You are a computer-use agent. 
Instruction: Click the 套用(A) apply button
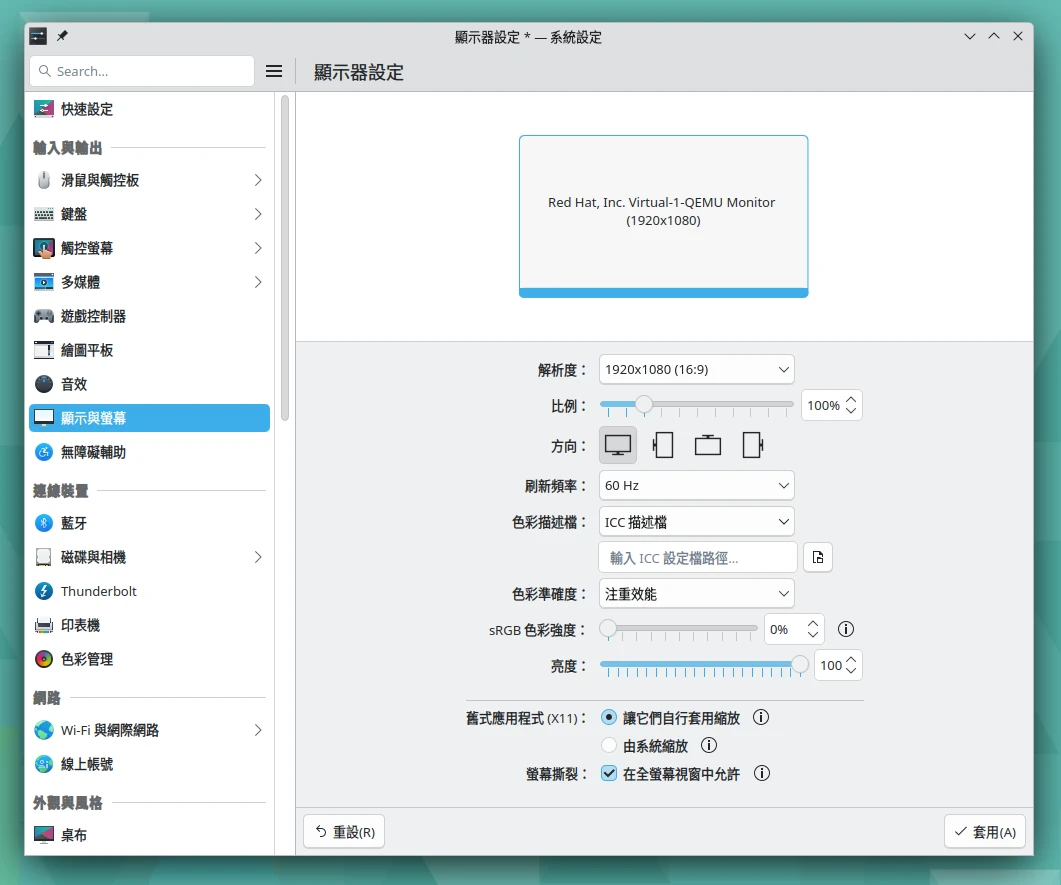[984, 832]
